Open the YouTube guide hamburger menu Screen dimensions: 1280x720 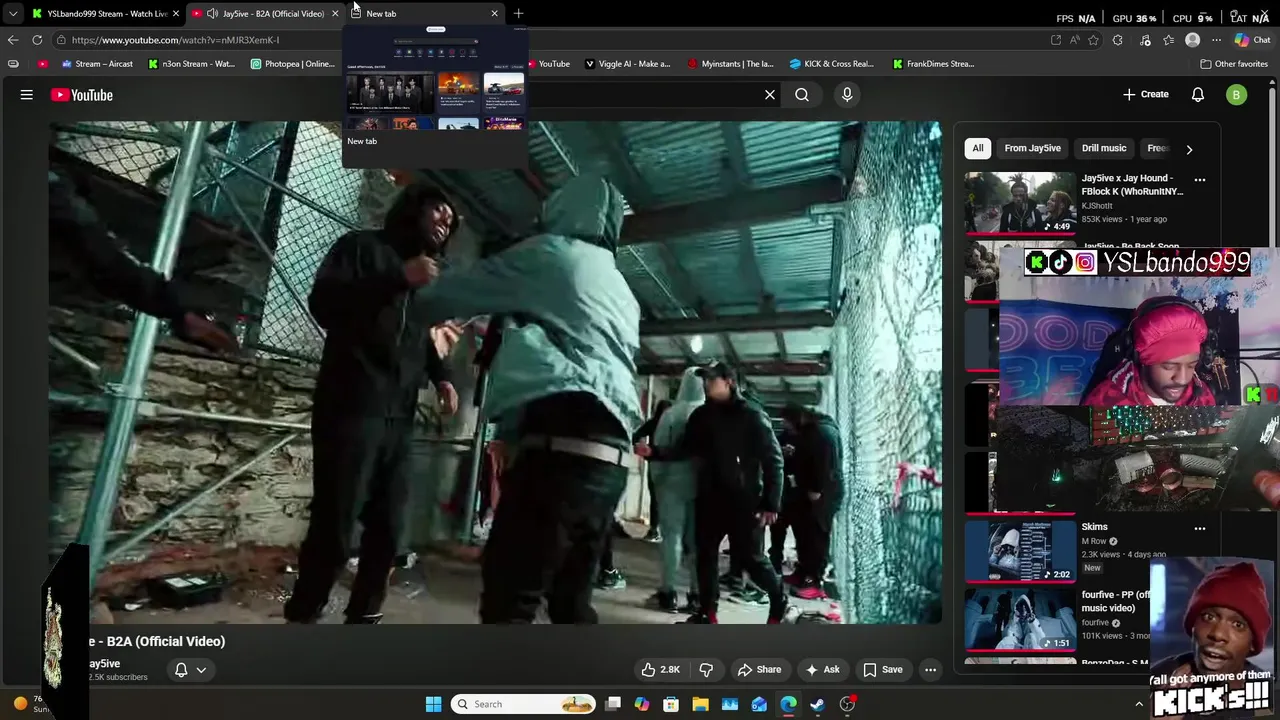coord(27,95)
